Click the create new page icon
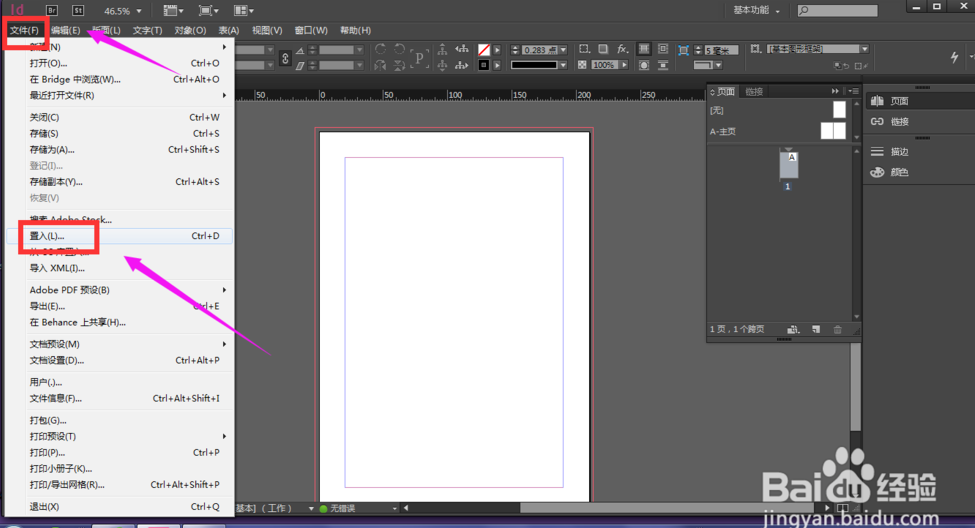Screen dimensions: 975x528 coord(815,329)
